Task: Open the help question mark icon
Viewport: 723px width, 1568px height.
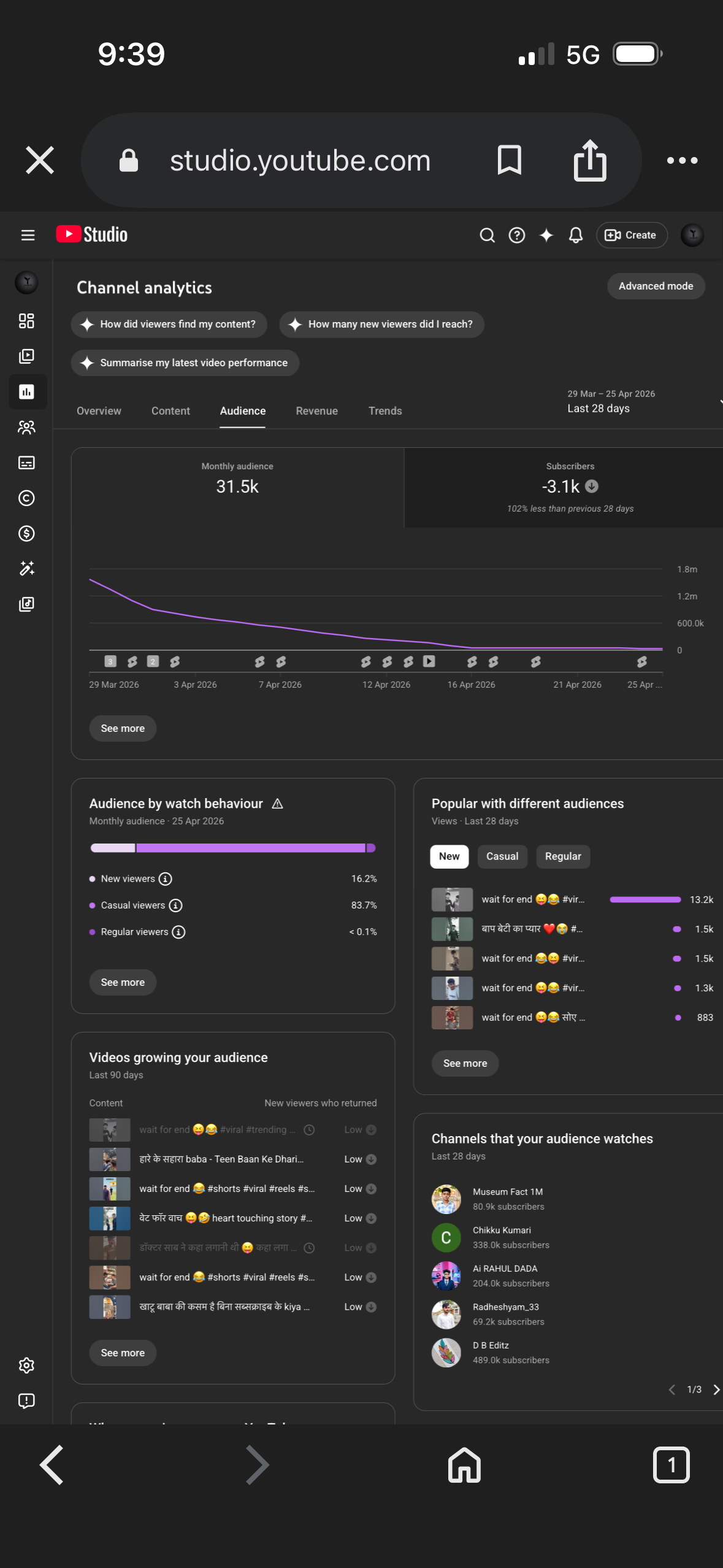Action: (516, 235)
